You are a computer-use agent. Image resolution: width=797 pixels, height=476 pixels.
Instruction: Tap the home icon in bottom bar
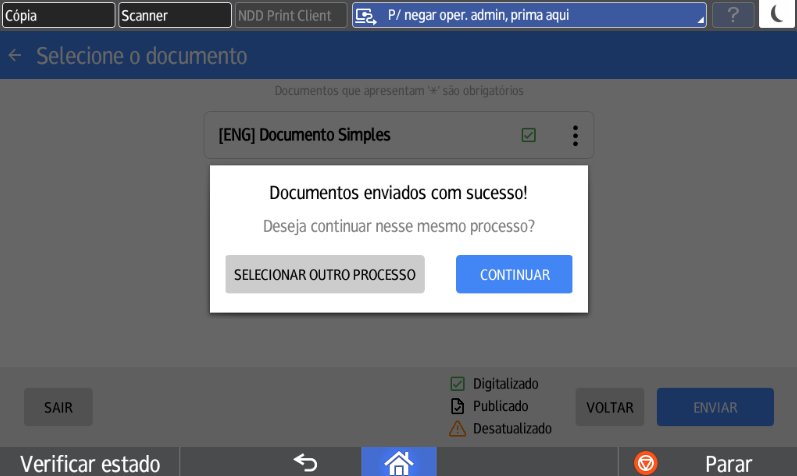399,462
